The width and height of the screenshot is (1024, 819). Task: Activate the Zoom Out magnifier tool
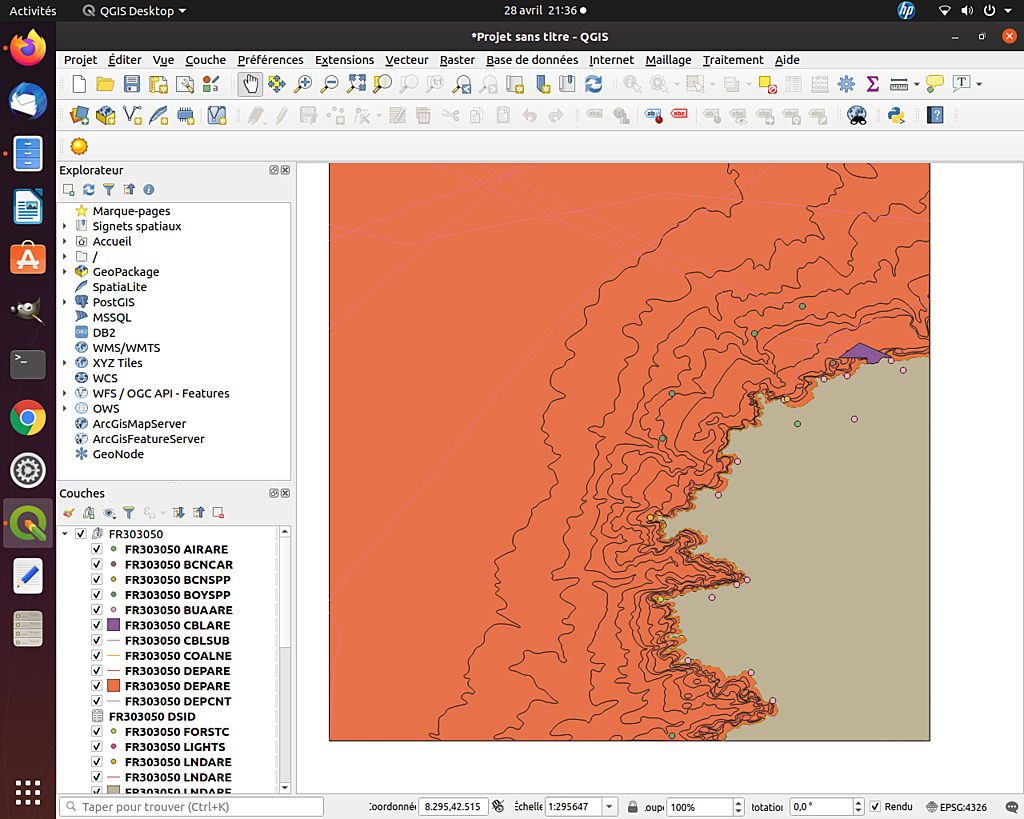point(330,84)
